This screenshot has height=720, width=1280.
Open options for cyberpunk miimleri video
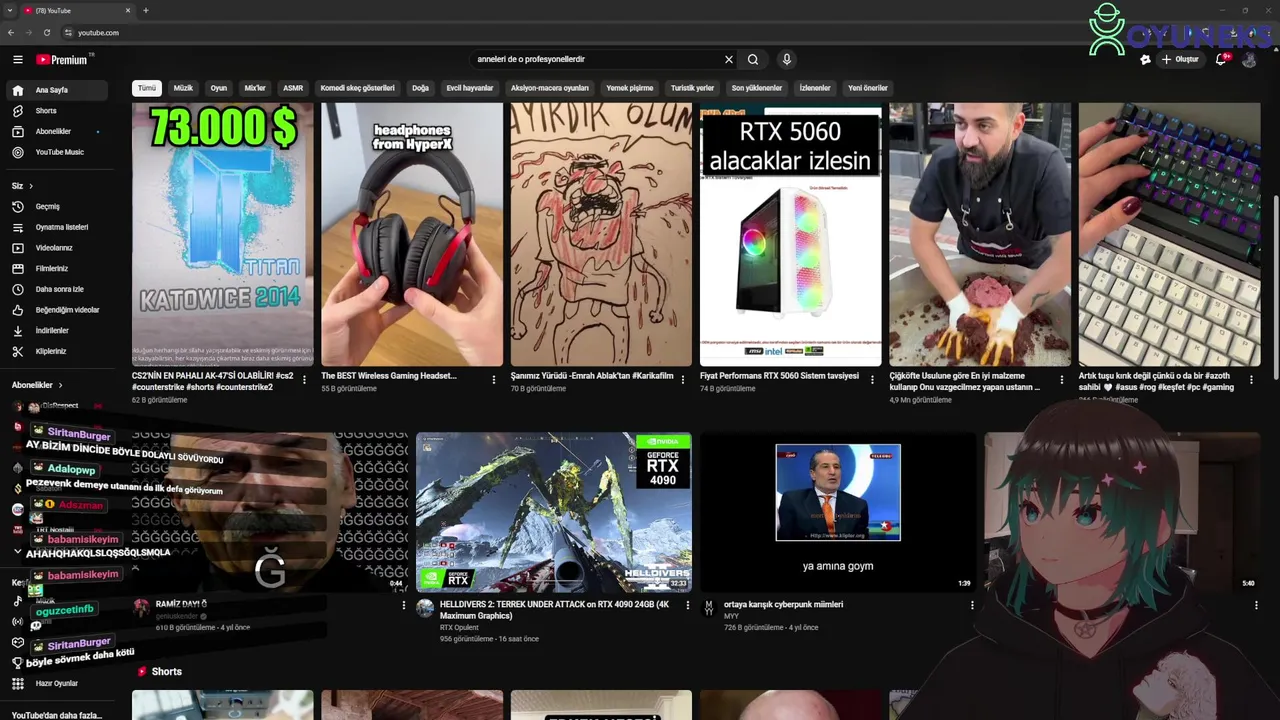point(972,605)
